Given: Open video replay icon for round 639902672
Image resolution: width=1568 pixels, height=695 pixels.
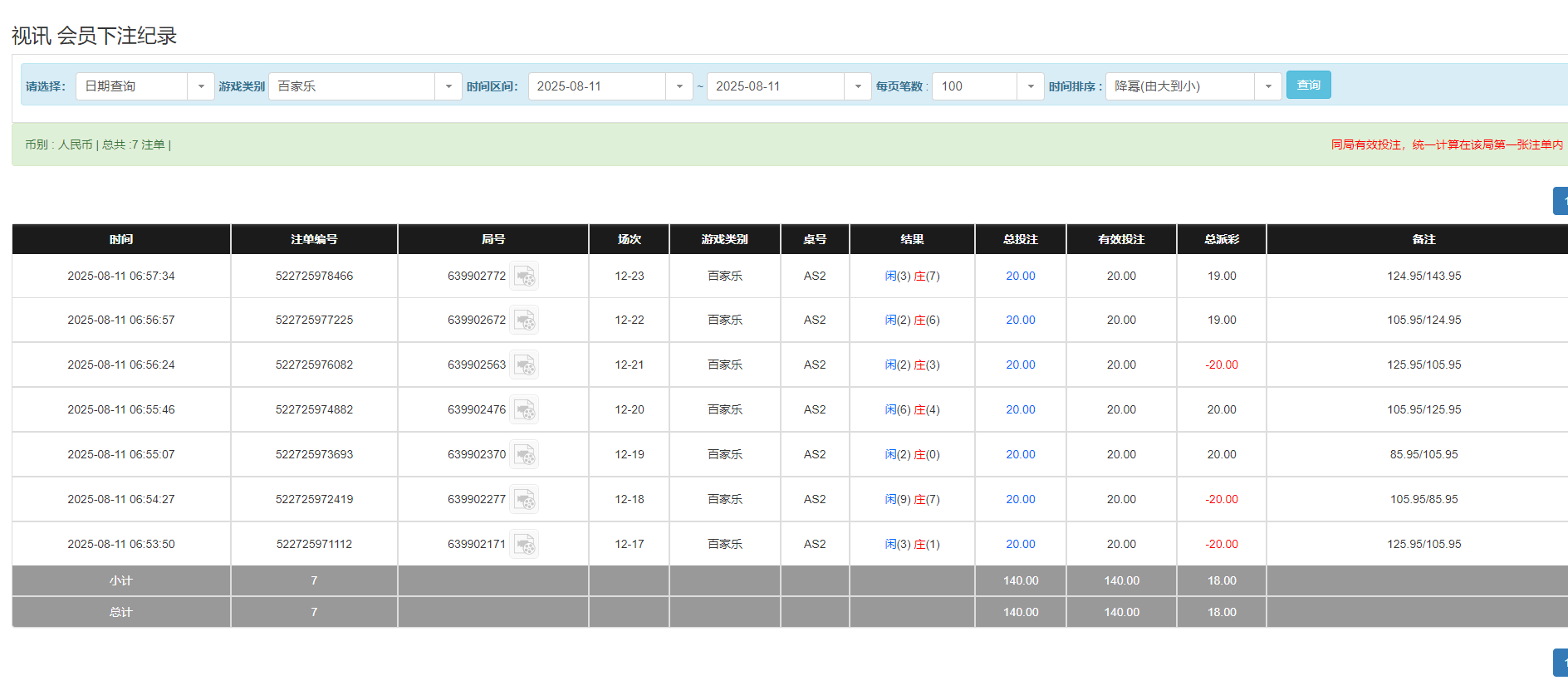Looking at the screenshot, I should (524, 320).
